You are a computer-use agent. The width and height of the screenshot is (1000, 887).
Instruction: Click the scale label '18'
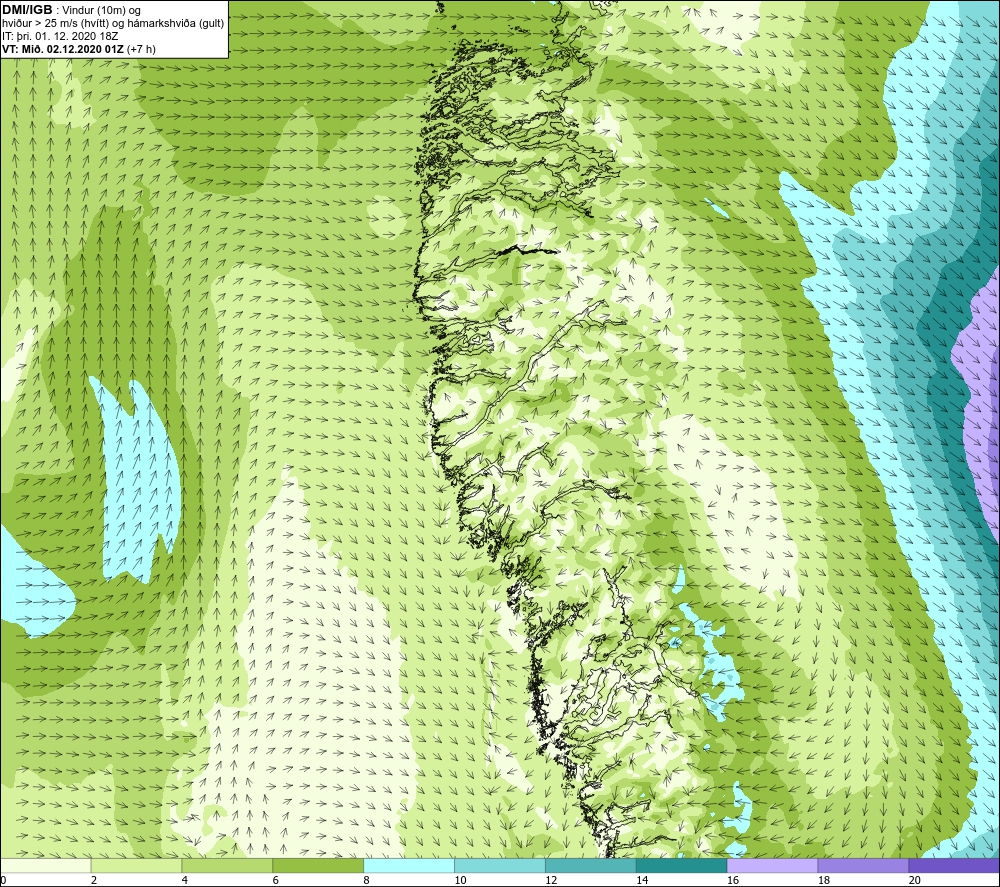(823, 880)
